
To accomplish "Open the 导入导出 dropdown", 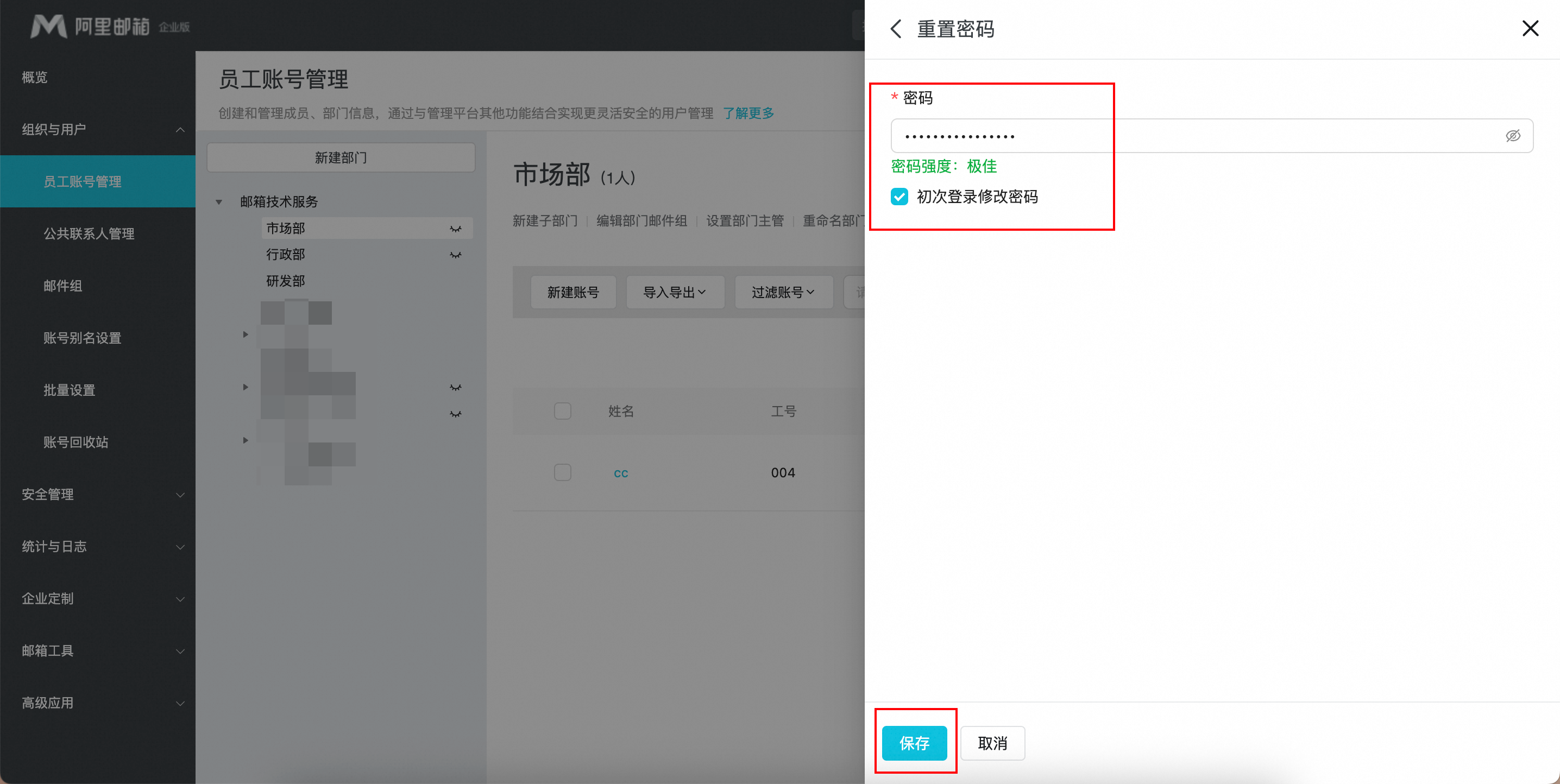I will pos(675,293).
